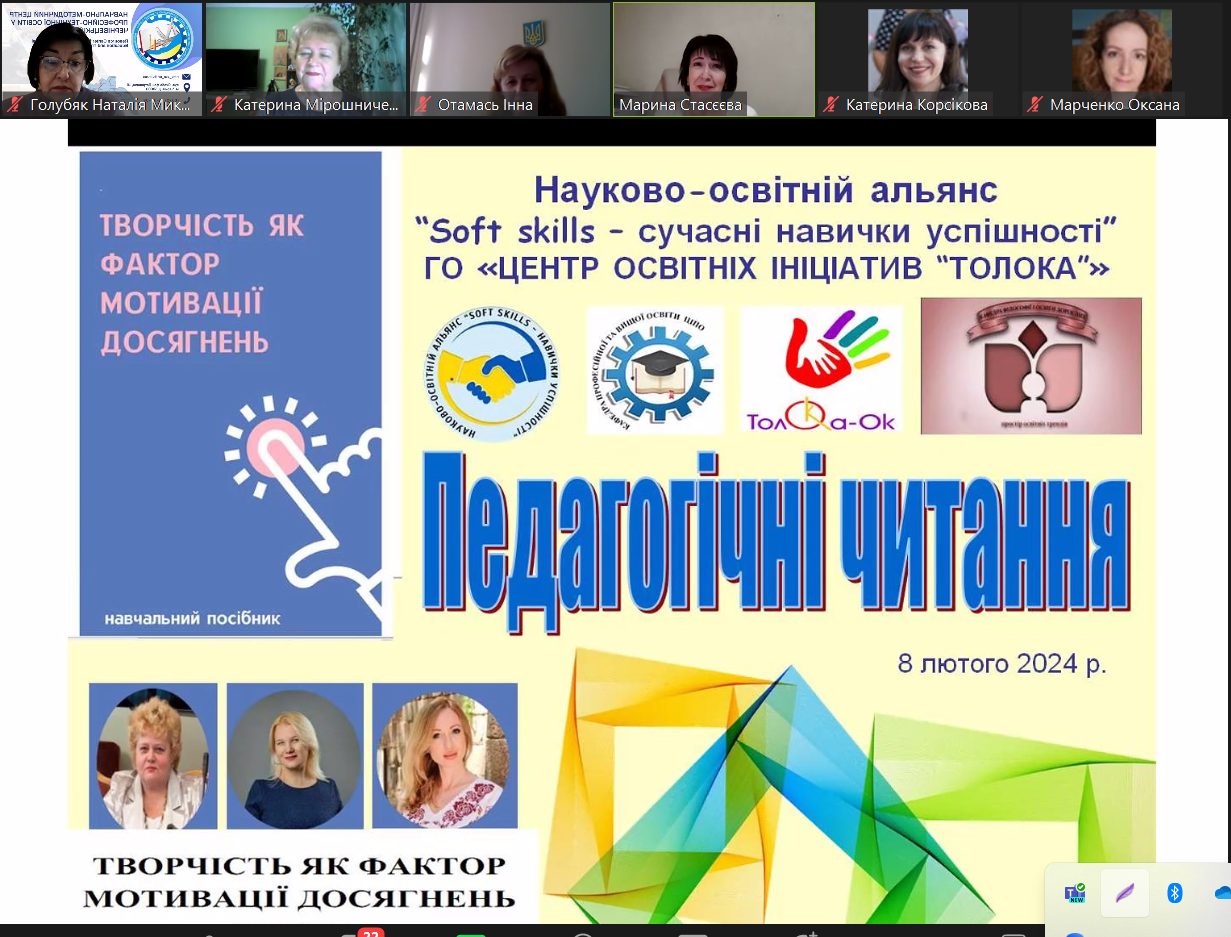This screenshot has width=1231, height=937.
Task: Click the 'Науково-освітній альянс' heading
Action: click(x=766, y=190)
